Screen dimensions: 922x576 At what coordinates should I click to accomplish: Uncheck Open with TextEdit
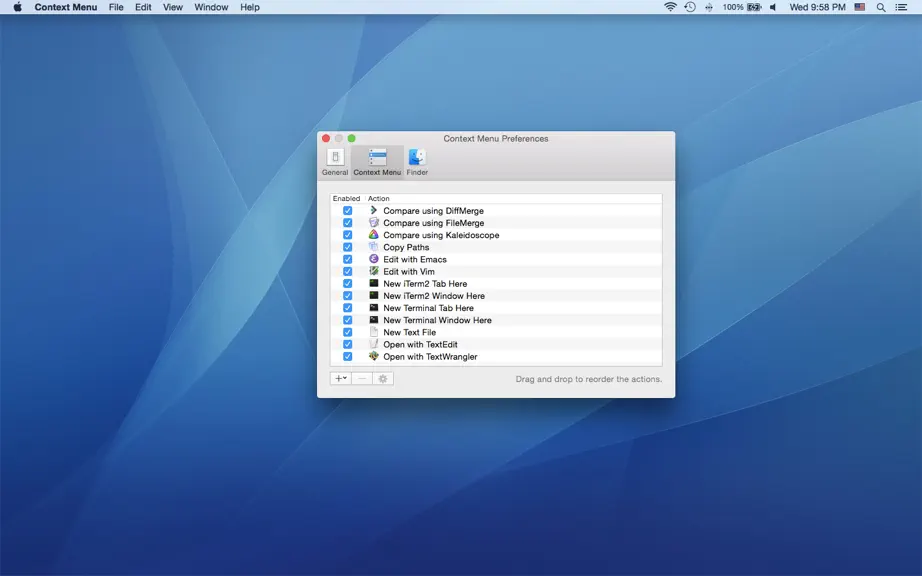pyautogui.click(x=348, y=344)
